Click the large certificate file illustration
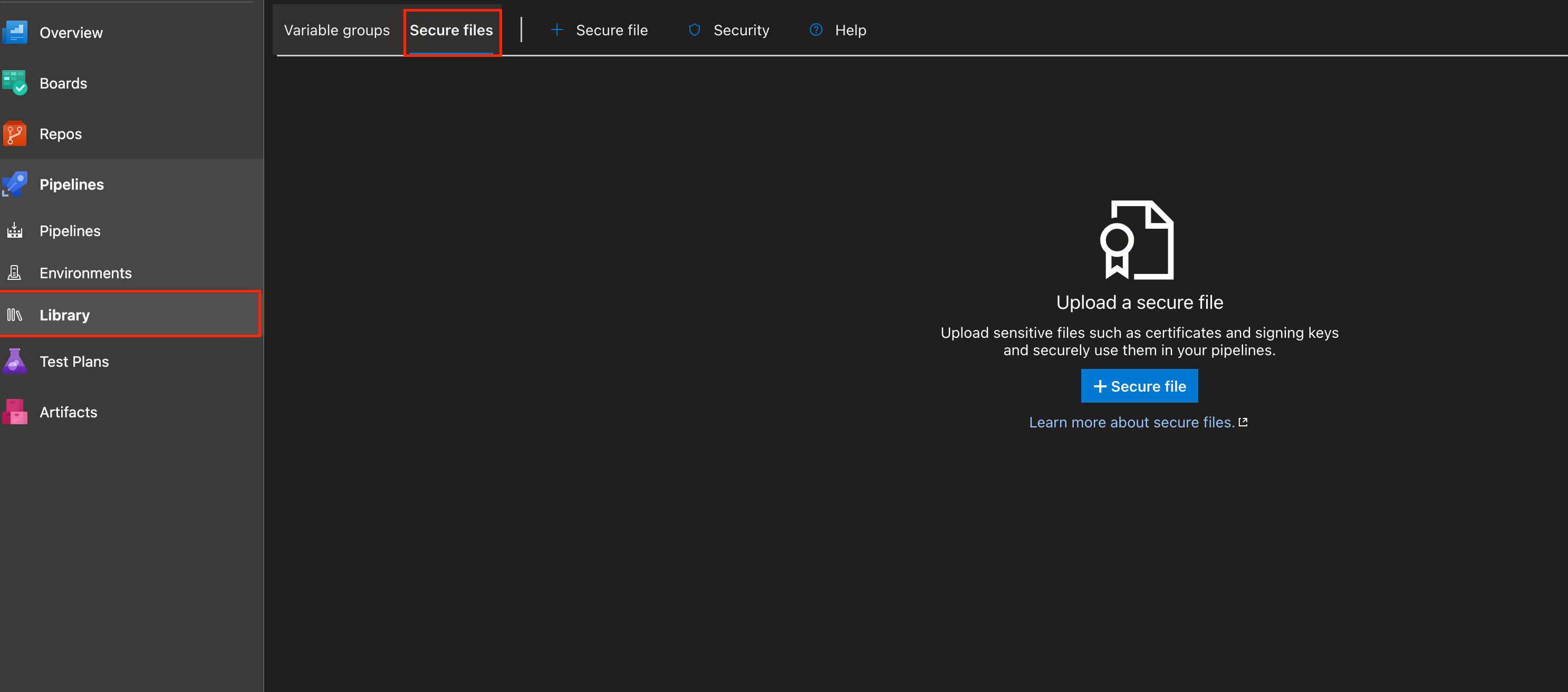 1137,240
